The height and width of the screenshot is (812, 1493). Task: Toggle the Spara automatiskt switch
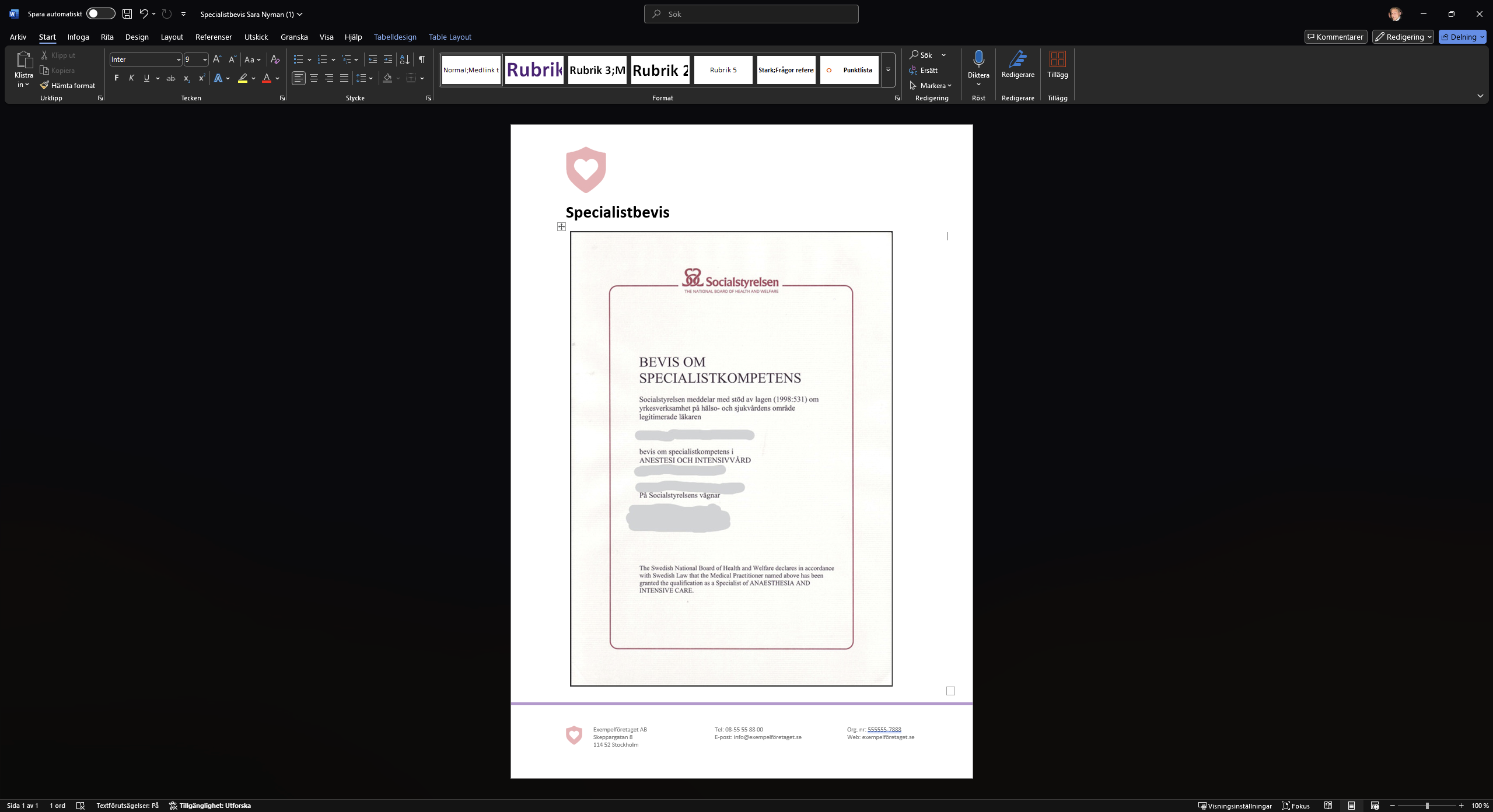click(100, 14)
